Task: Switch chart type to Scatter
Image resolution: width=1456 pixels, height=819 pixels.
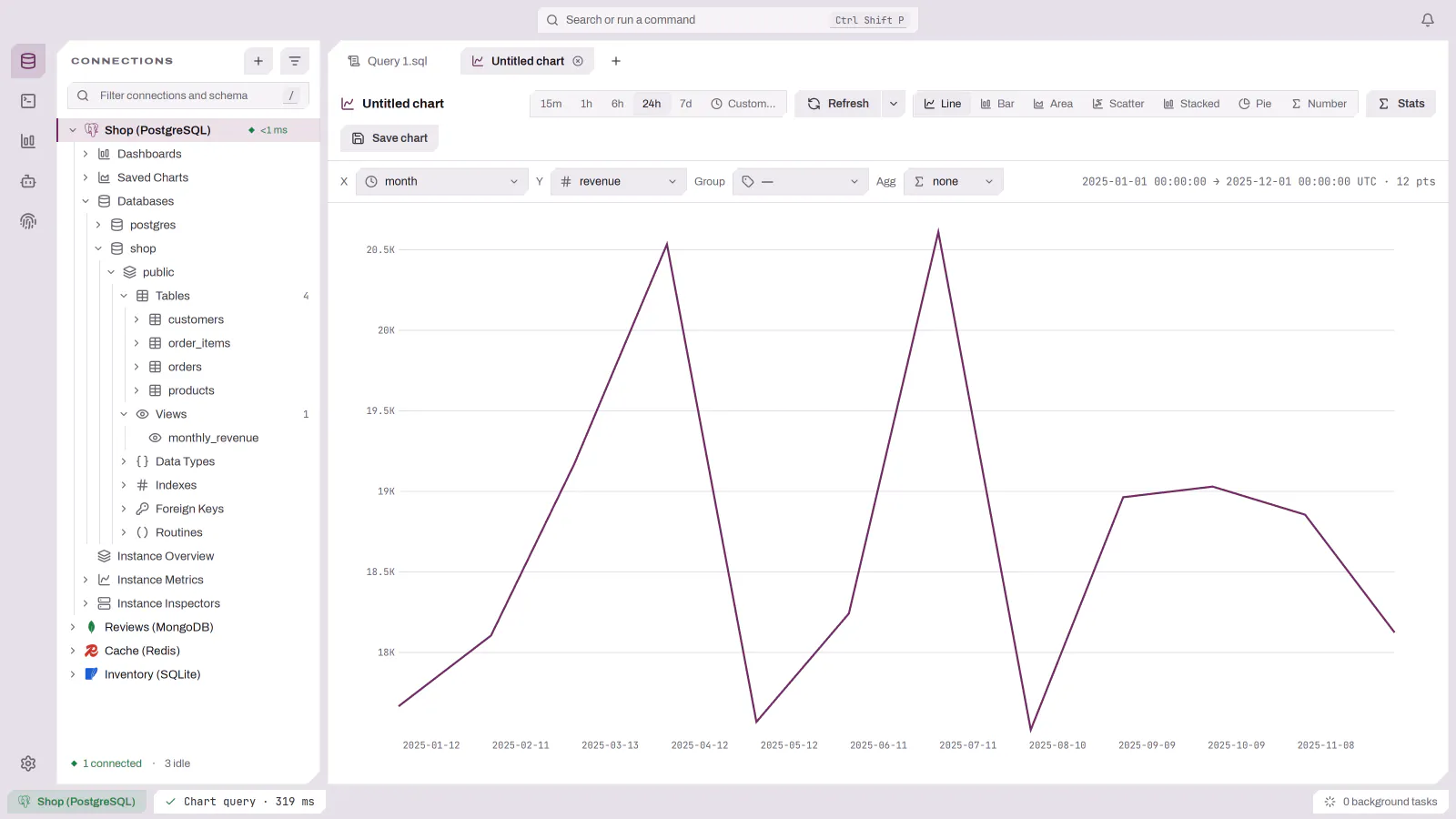Action: (x=1118, y=104)
